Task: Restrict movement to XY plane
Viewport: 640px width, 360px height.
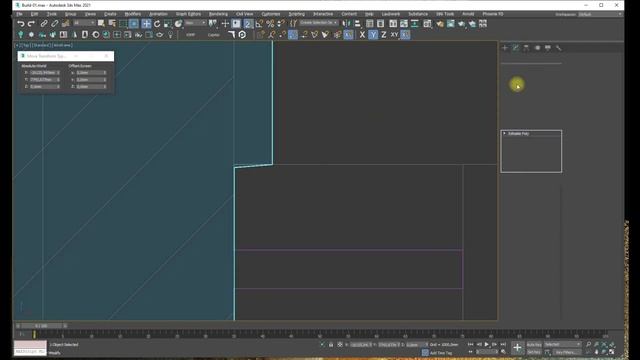Action: [394, 35]
